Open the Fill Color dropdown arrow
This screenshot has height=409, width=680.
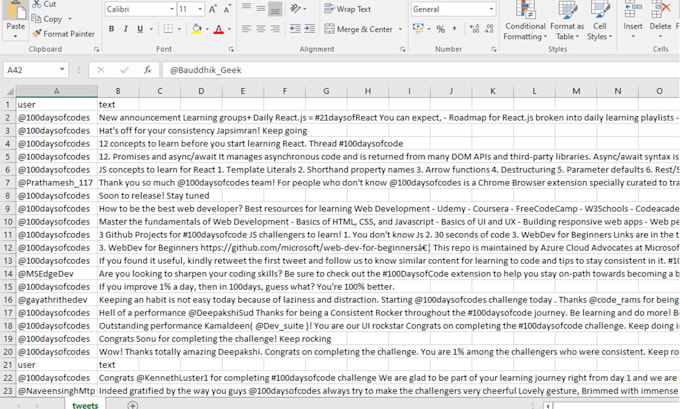(207, 29)
